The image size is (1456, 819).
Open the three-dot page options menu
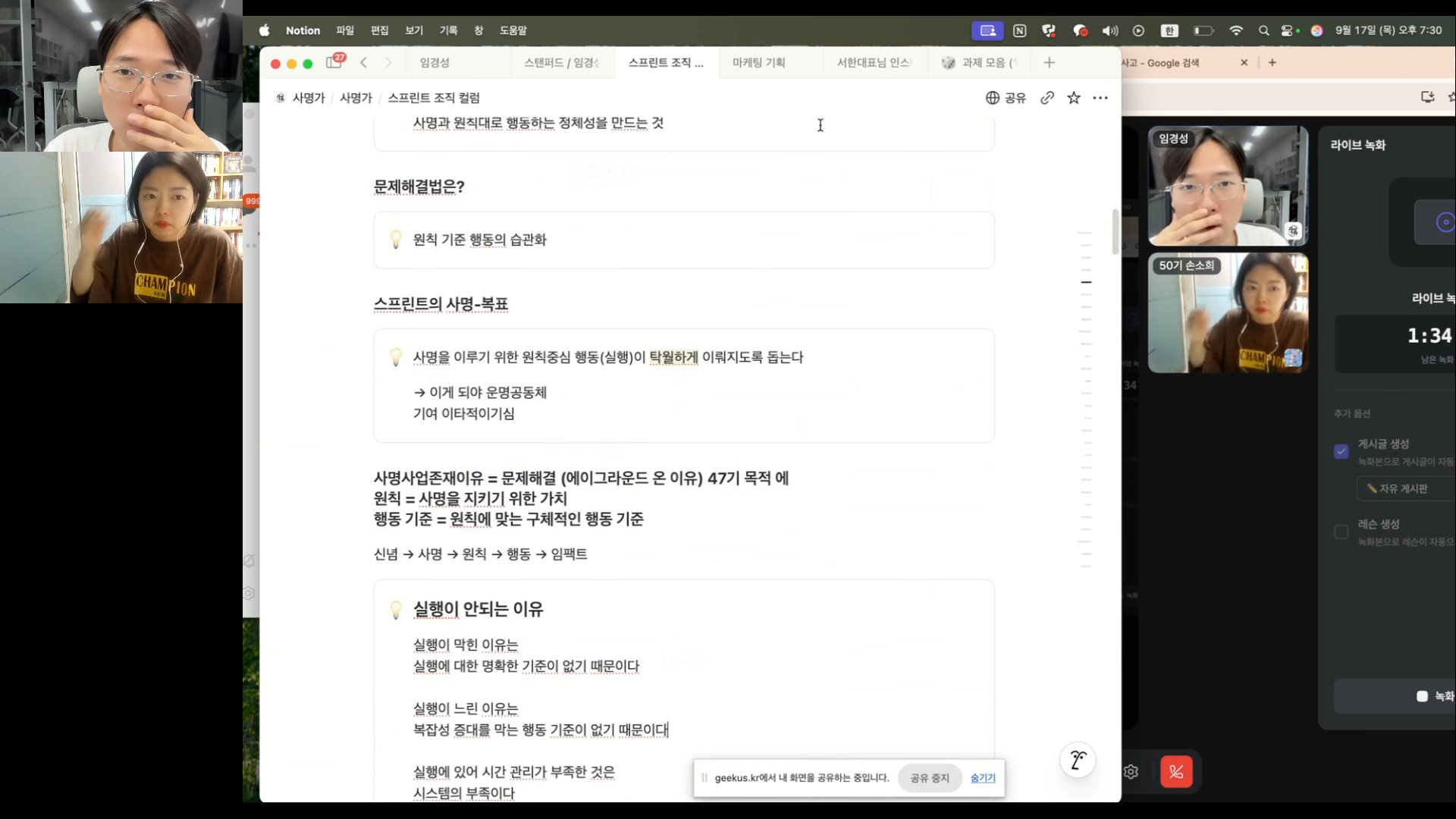point(1100,98)
